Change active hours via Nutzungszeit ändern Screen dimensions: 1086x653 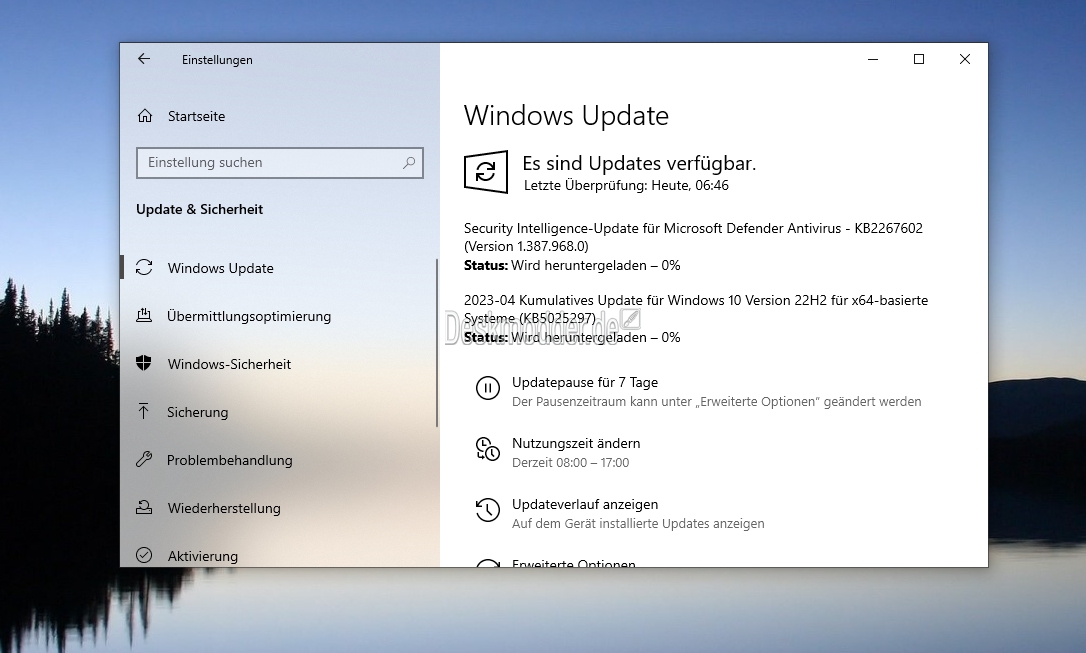point(576,443)
